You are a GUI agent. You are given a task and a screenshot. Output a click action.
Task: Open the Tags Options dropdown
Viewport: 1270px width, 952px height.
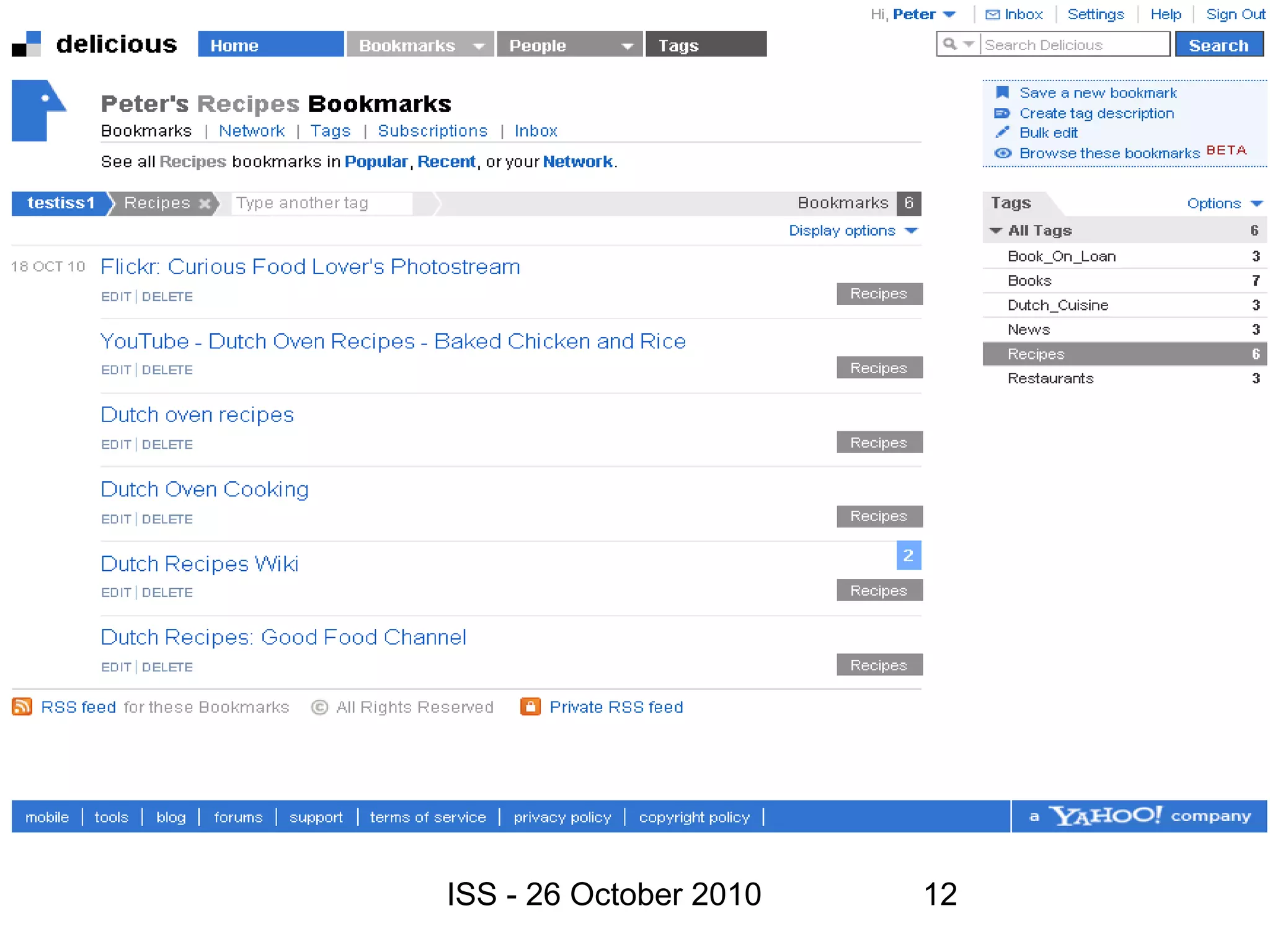(1225, 203)
